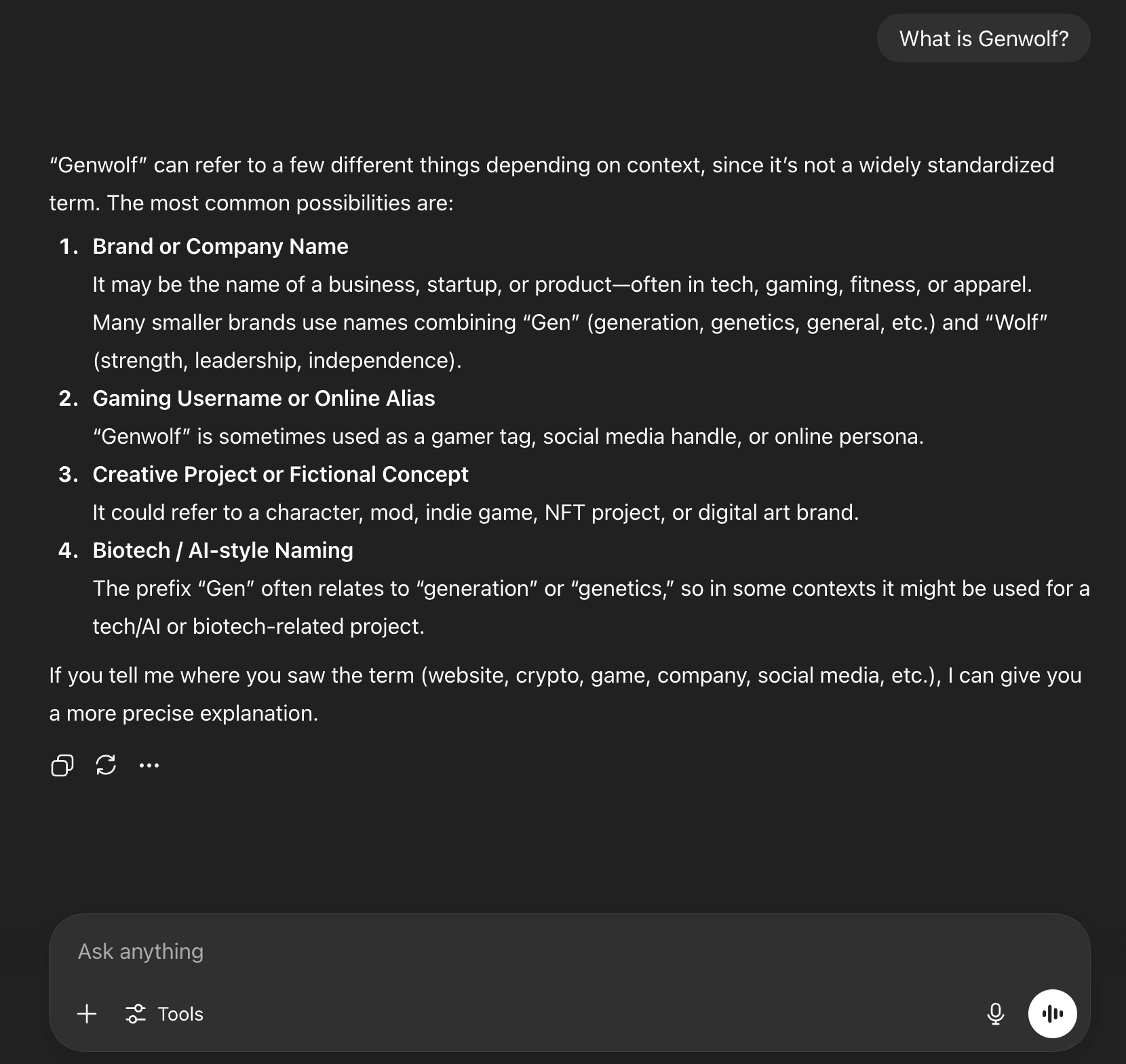Click the Tools label
This screenshot has height=1064, width=1126.
coord(180,1014)
